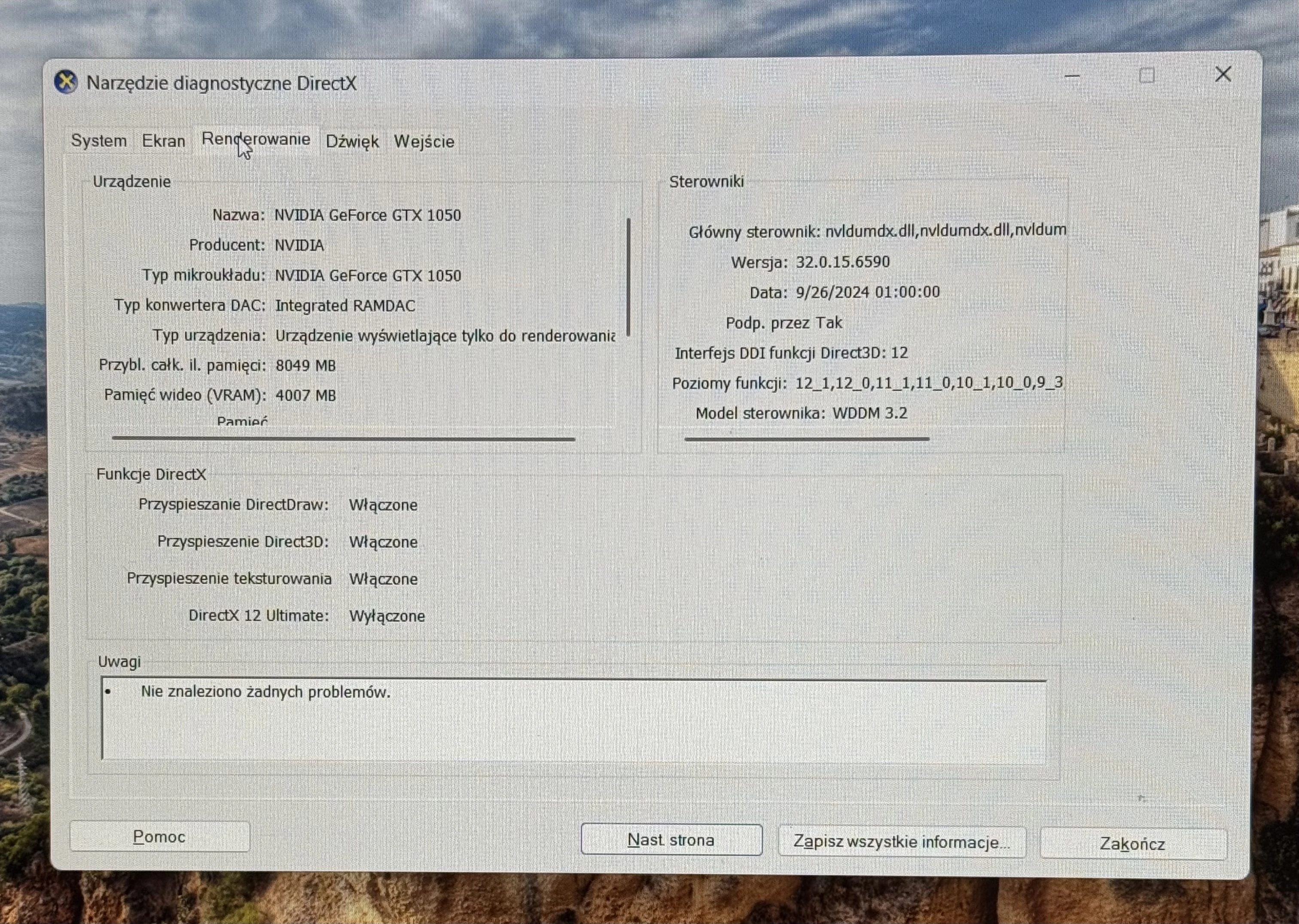This screenshot has width=1299, height=924.
Task: Click the DirectX 12 Ultimate Wyłączone value
Action: click(x=387, y=616)
